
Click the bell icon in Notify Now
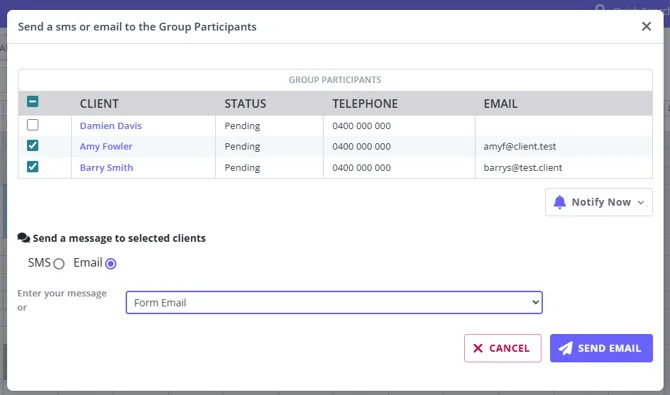(x=559, y=202)
